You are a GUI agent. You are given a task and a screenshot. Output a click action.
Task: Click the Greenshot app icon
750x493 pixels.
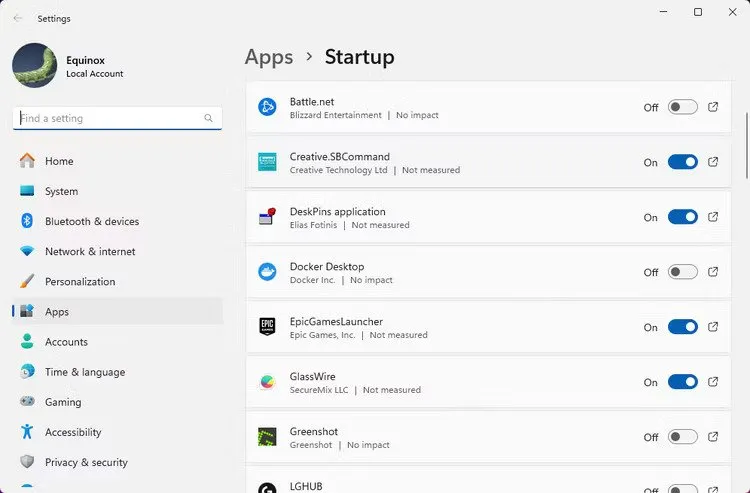click(267, 437)
